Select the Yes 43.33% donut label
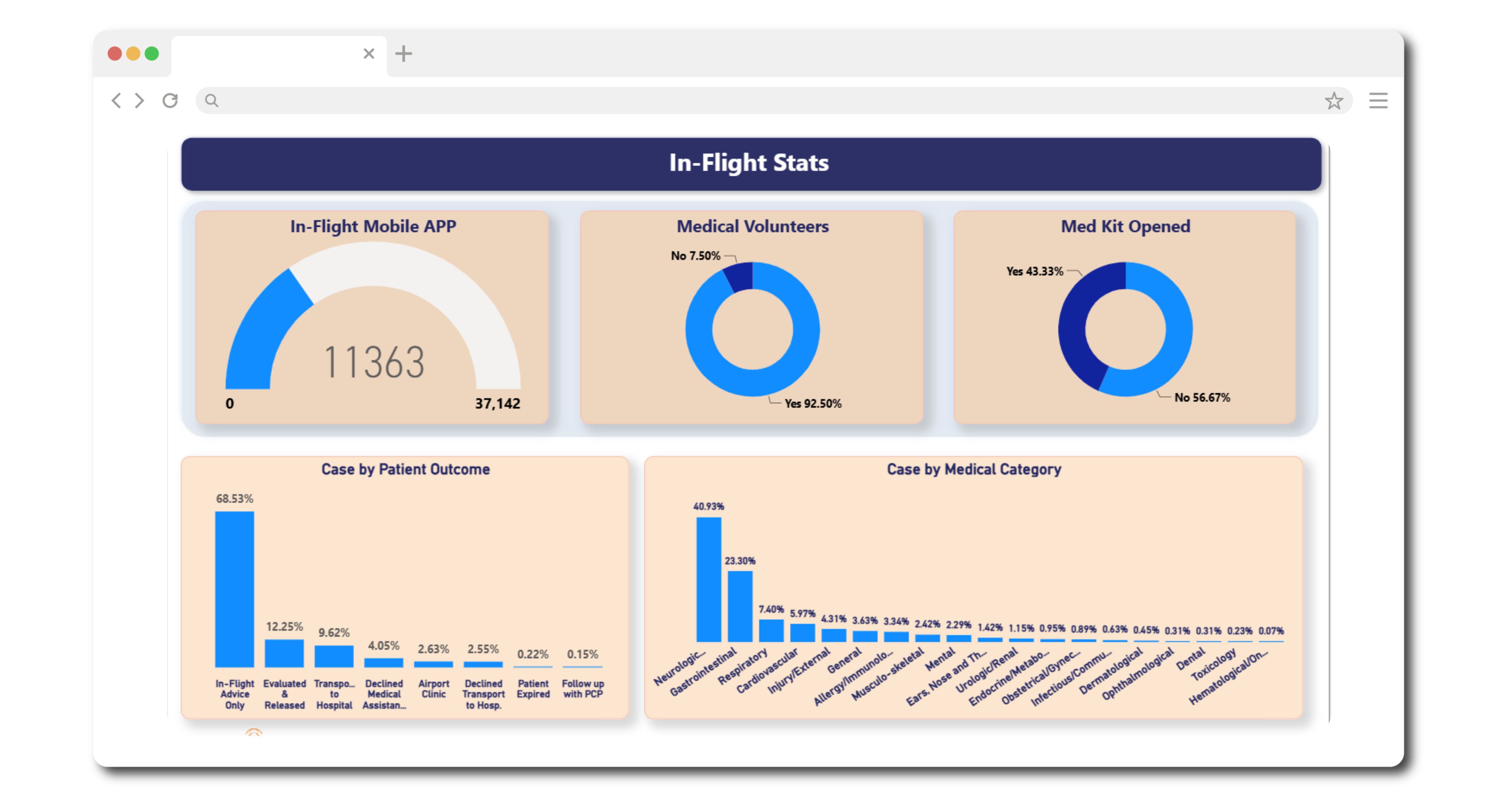 [x=1034, y=271]
